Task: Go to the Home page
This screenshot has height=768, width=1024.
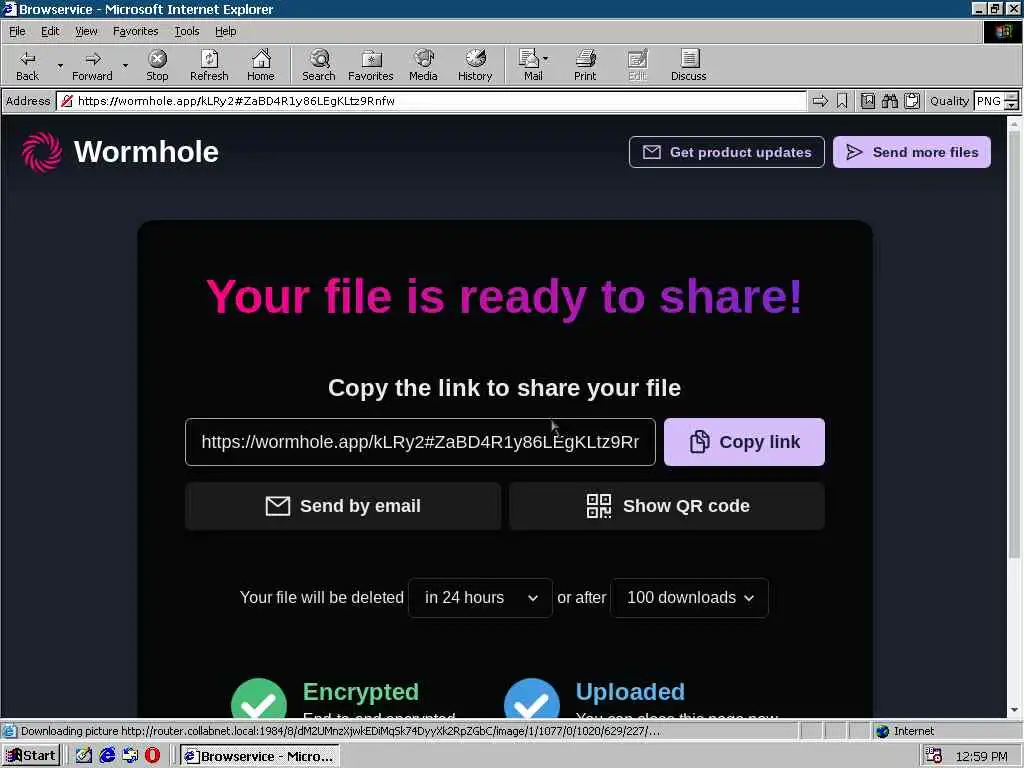Action: tap(261, 65)
